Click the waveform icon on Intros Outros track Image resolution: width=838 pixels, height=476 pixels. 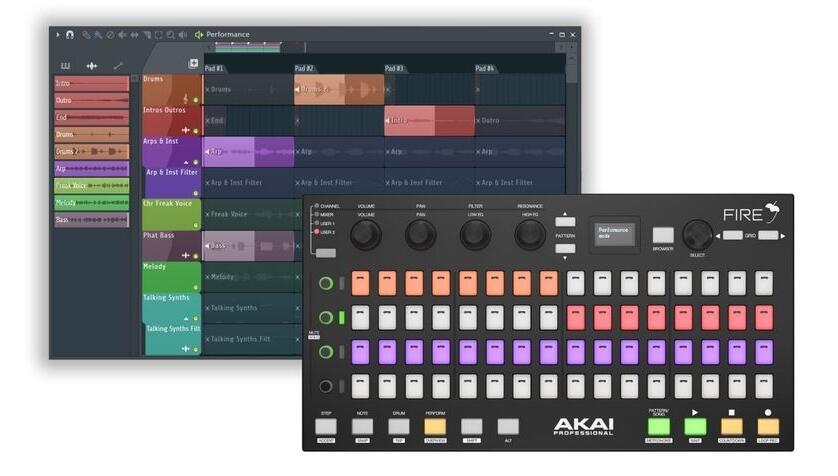[x=185, y=130]
